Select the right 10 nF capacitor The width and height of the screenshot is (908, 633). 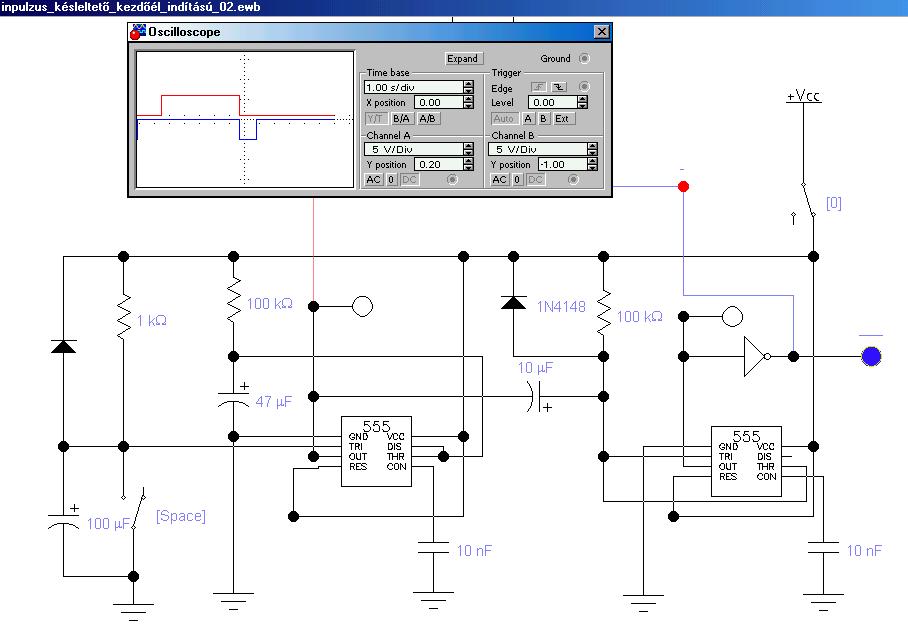(823, 548)
